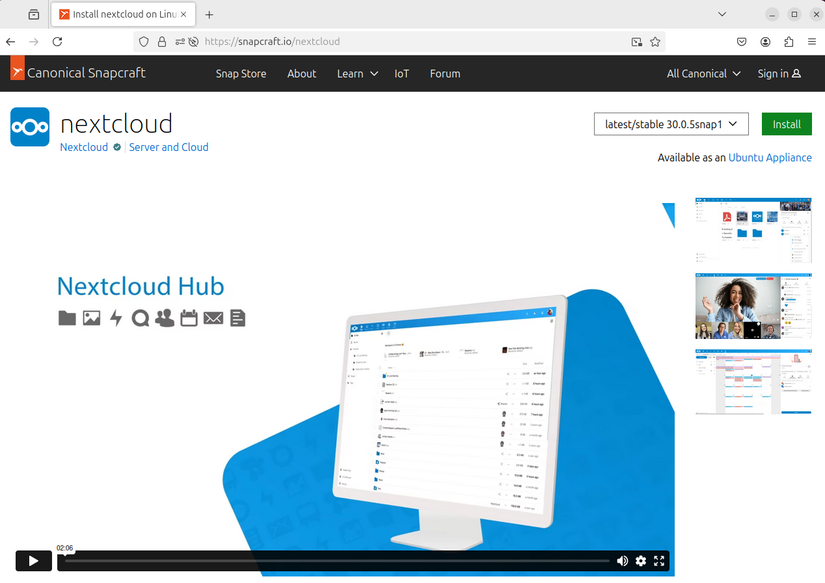Click the Activity lightning bolt icon
The width and height of the screenshot is (825, 583).
(x=116, y=318)
